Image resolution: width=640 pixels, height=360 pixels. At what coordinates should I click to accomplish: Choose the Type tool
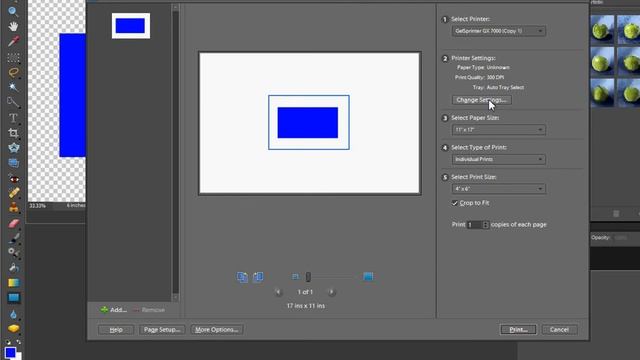tap(13, 118)
